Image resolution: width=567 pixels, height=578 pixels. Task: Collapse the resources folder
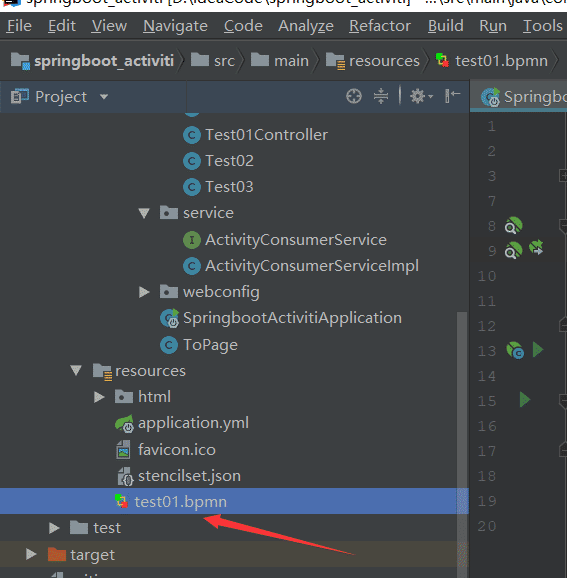[76, 370]
